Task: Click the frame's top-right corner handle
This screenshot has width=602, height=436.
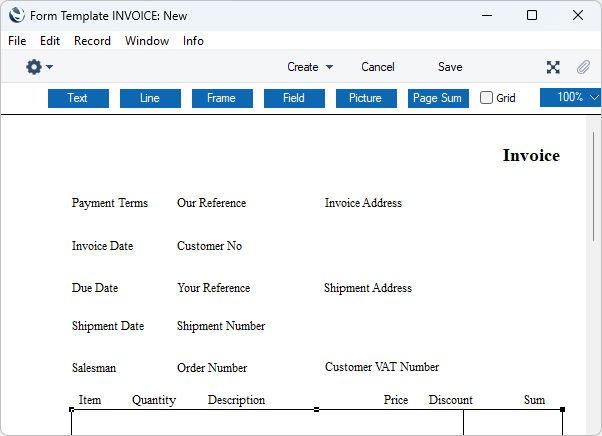Action: click(x=562, y=410)
